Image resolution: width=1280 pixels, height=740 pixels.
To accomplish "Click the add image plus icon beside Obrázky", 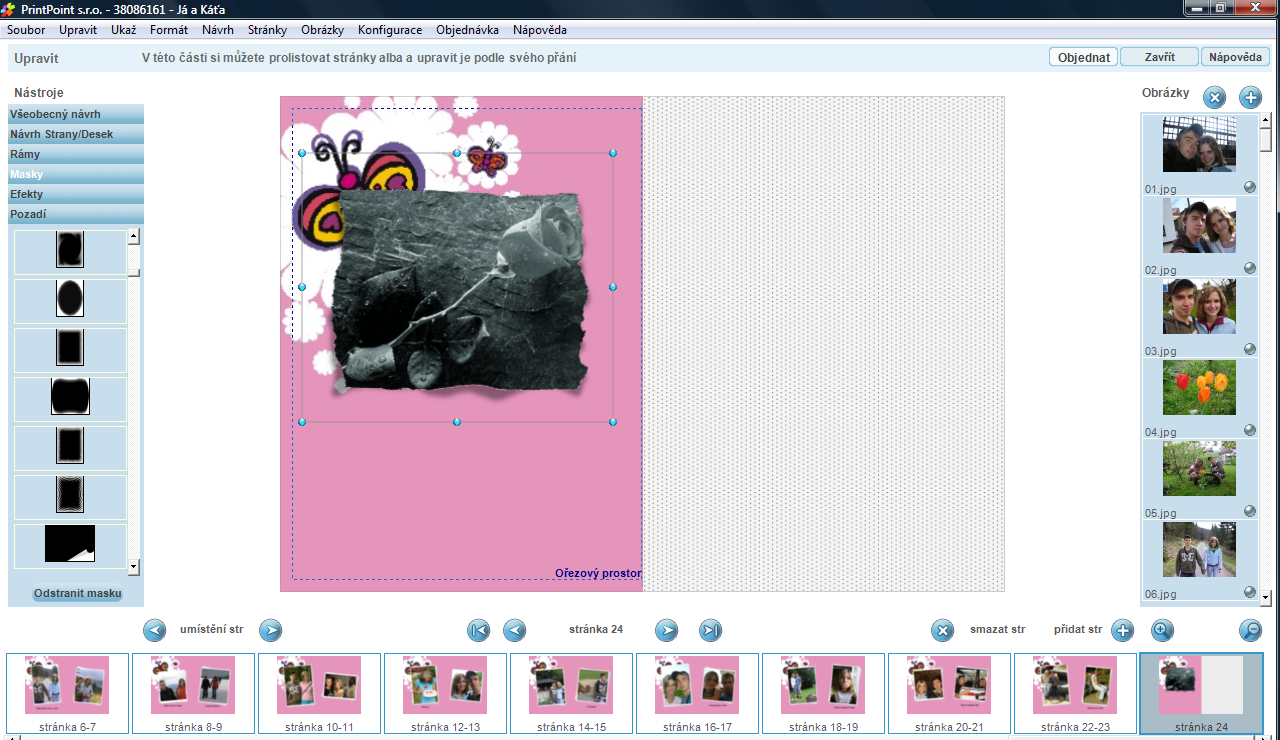I will point(1251,97).
